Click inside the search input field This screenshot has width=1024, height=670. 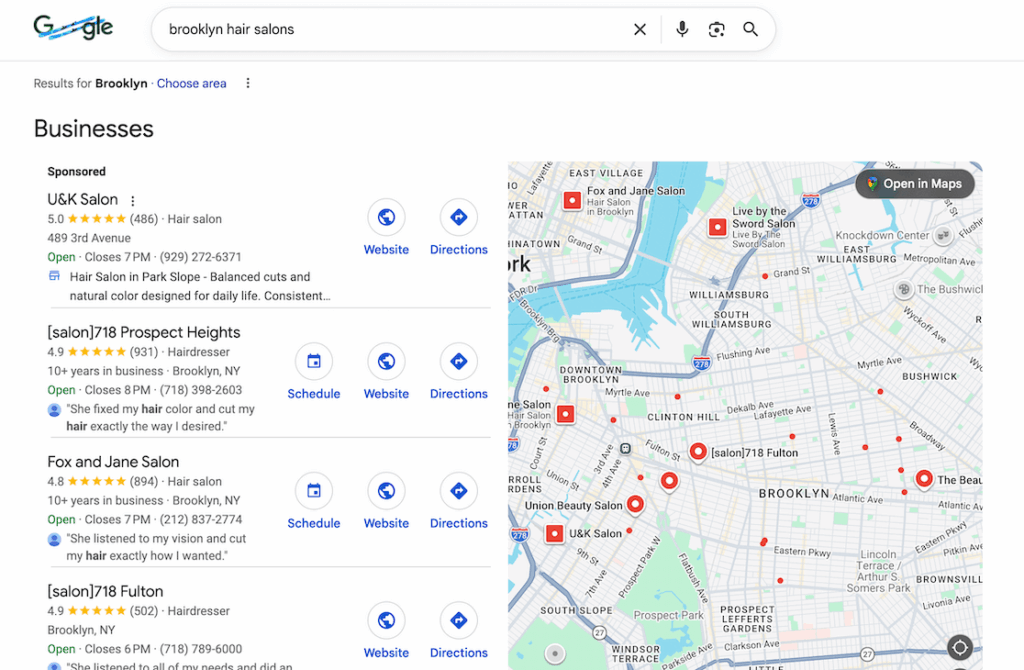(x=400, y=29)
